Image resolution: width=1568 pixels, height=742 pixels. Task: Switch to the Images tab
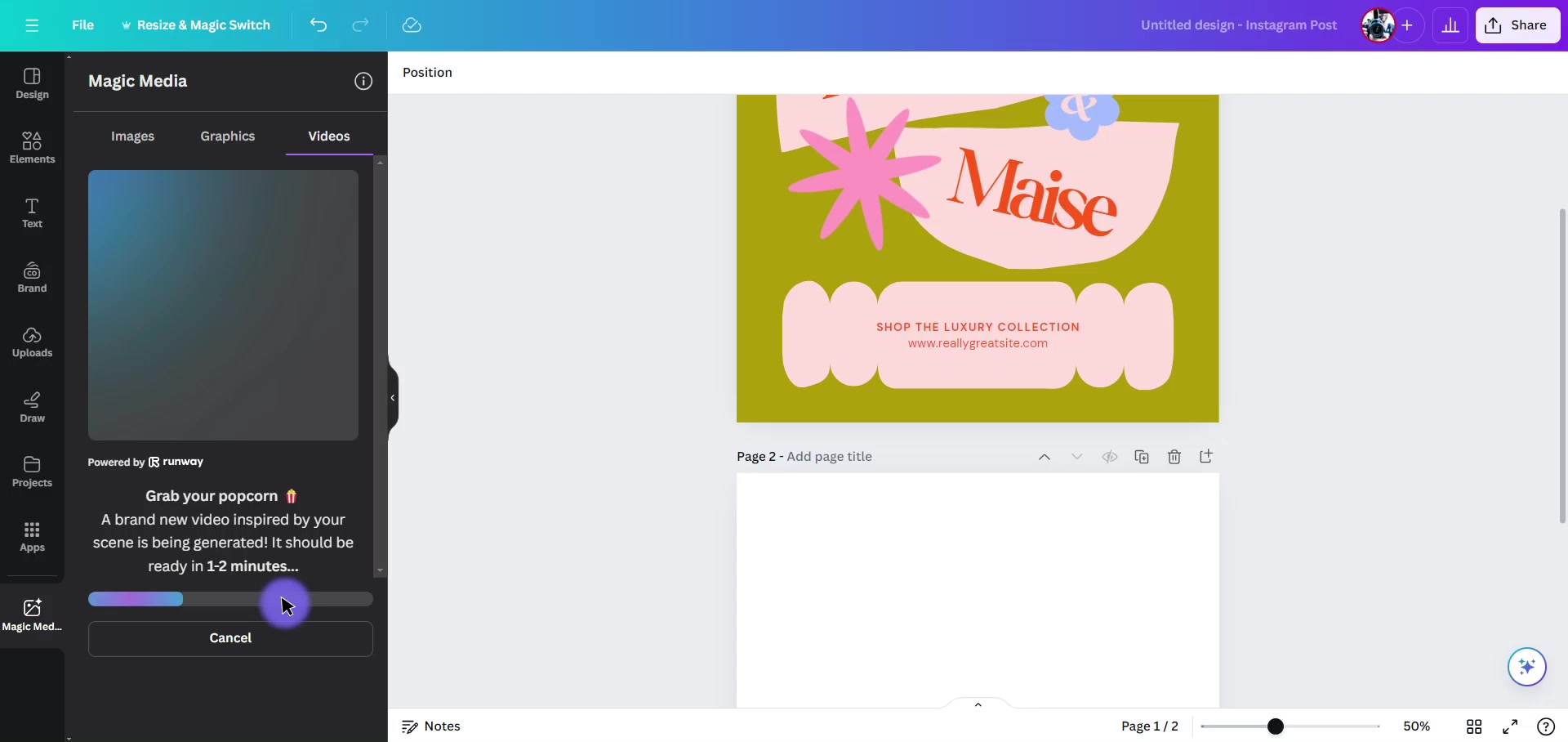click(132, 136)
